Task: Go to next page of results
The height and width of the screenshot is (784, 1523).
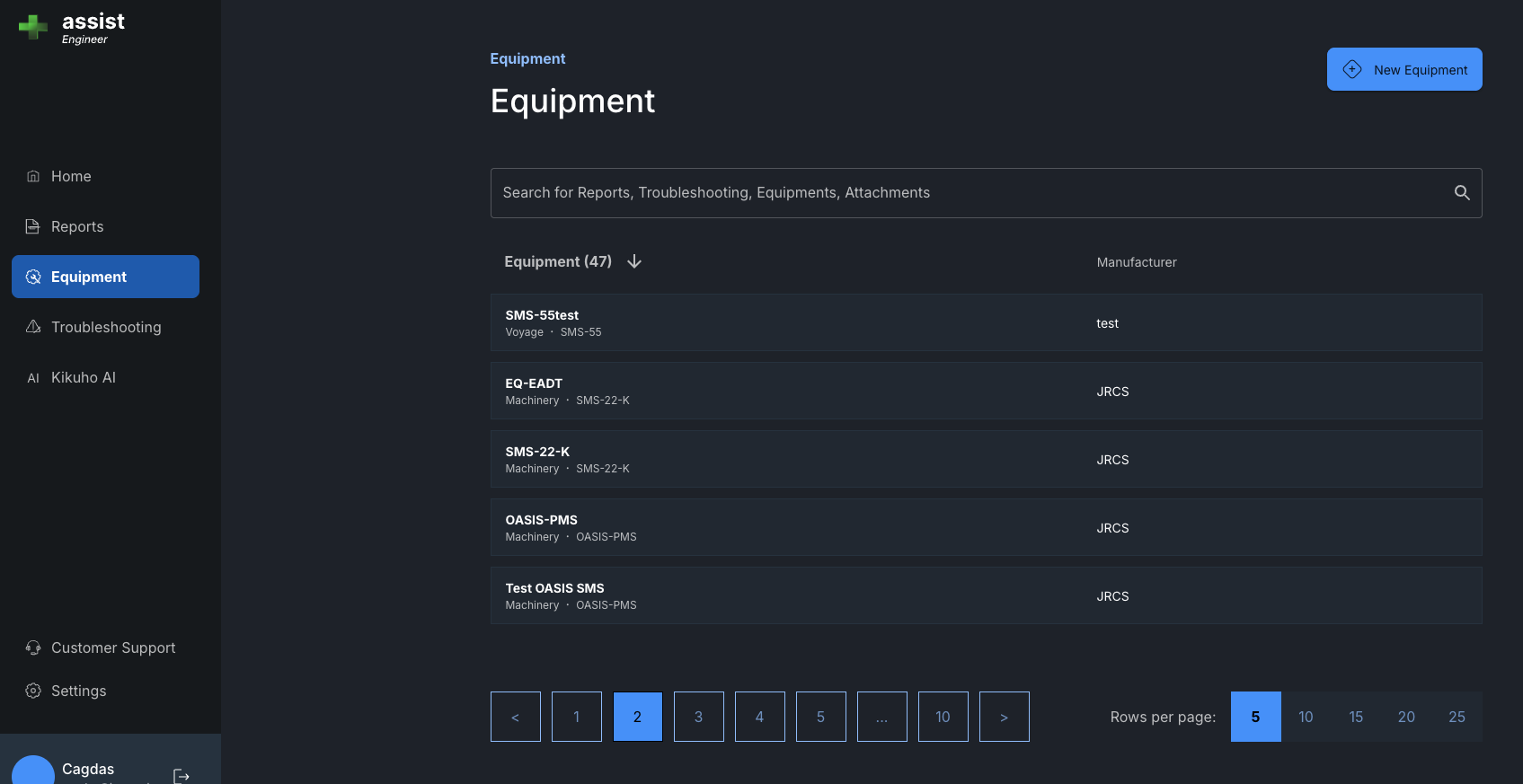Action: [x=1005, y=717]
